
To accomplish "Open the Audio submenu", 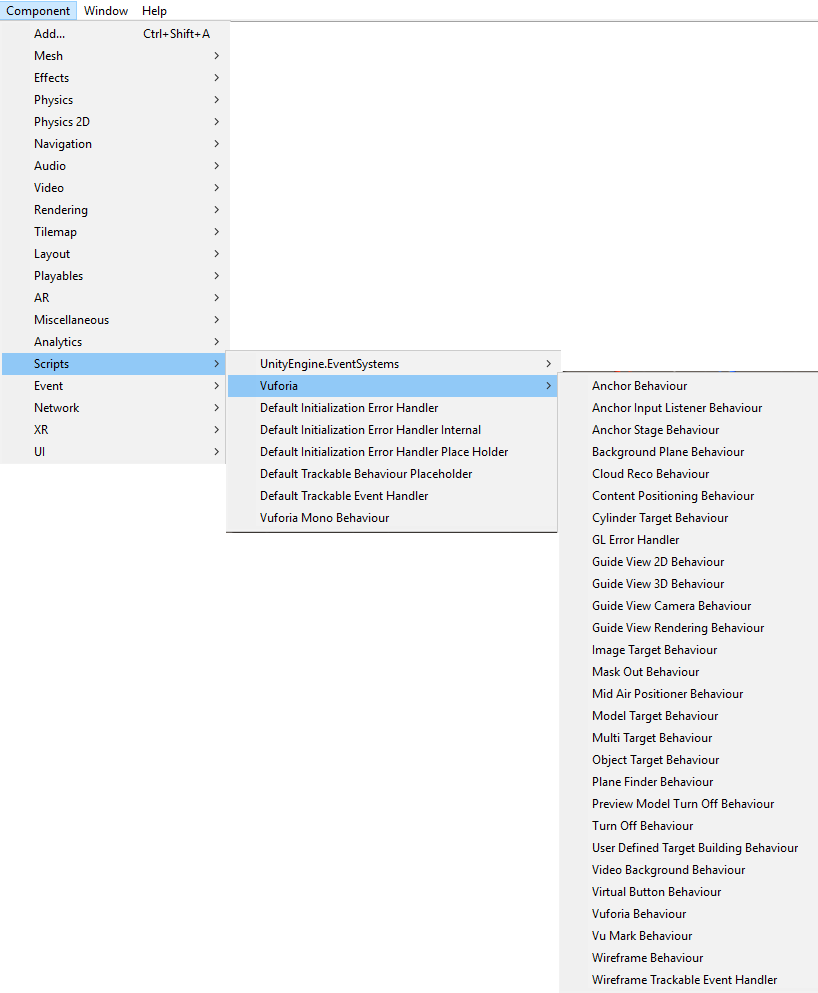I will [x=114, y=166].
